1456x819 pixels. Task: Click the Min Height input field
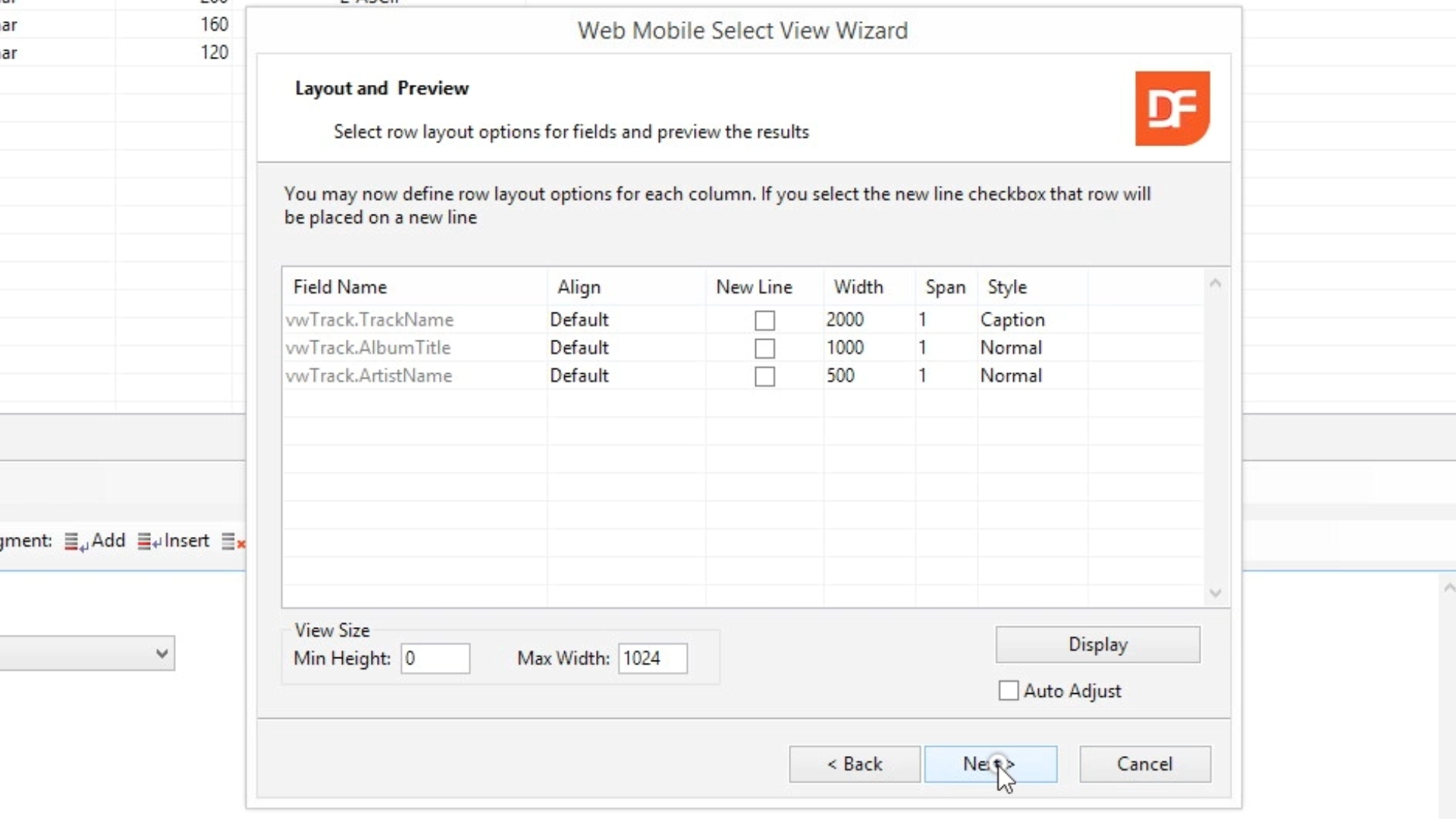click(435, 658)
